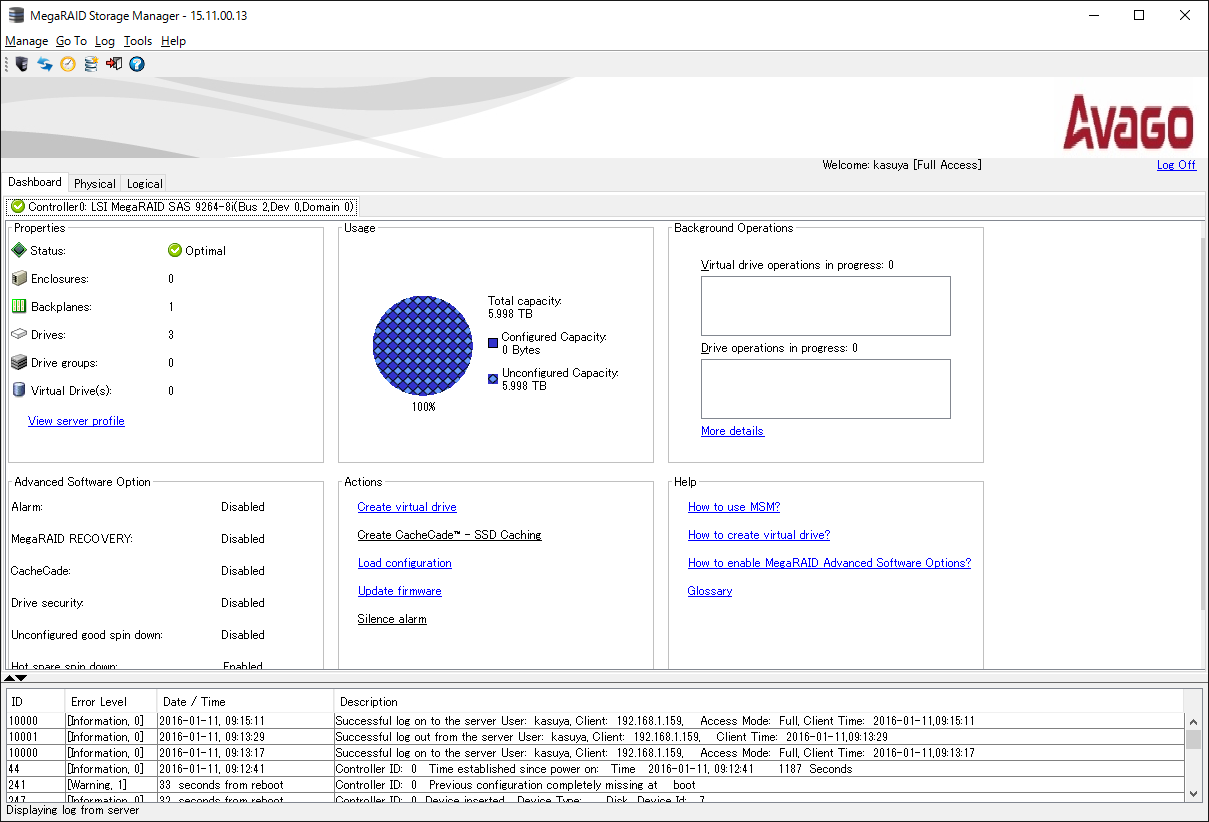Click the blue Refresh arrows toolbar icon
Screen dimensions: 1209x822
45,64
